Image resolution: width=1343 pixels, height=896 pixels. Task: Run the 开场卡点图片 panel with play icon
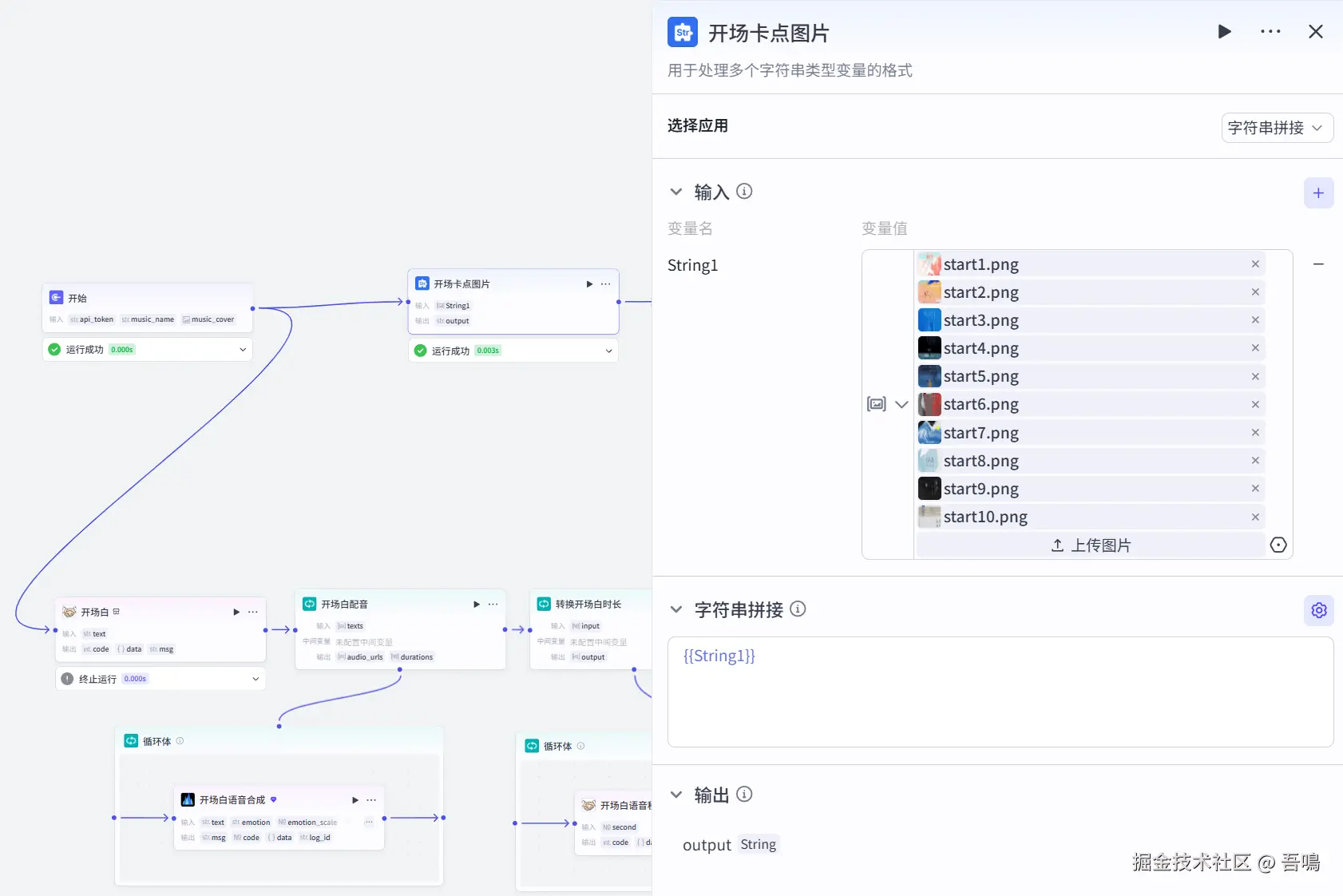[x=1224, y=32]
